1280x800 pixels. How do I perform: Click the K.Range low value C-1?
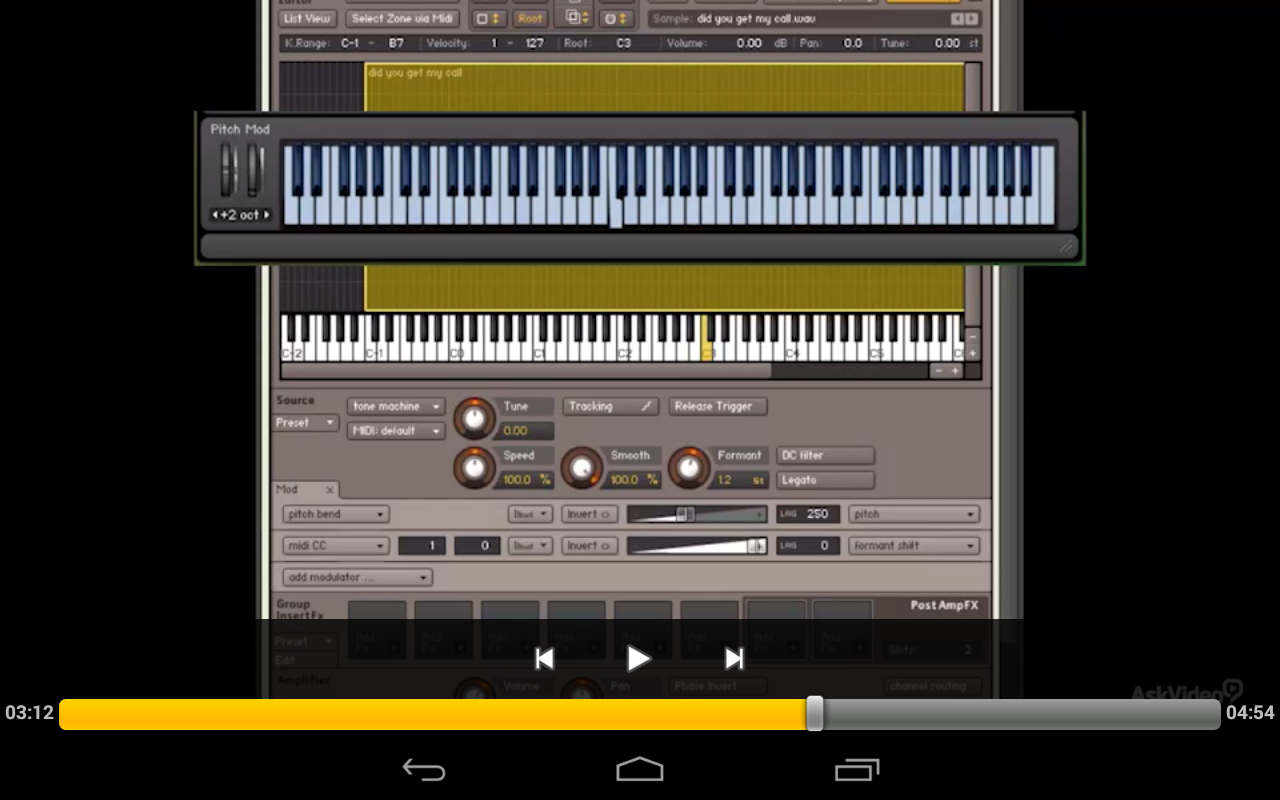coord(350,44)
